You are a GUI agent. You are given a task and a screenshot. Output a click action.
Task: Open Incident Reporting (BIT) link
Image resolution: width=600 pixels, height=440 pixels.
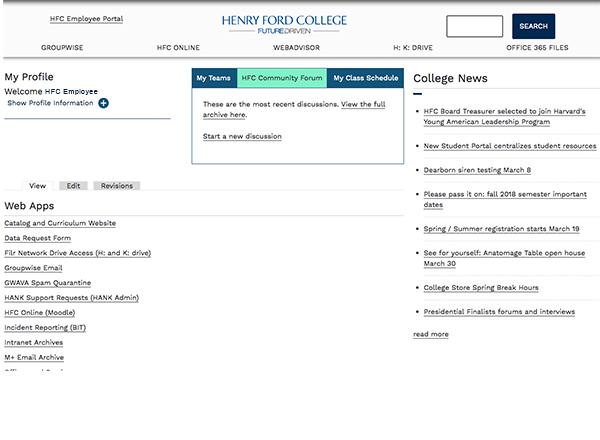pyautogui.click(x=45, y=328)
